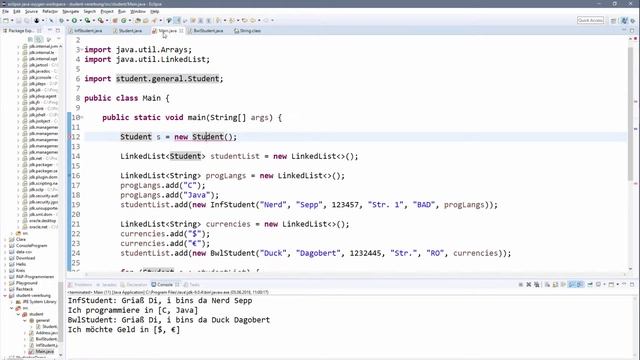640x360 pixels.
Task: Collapse the general package node
Action: click(25, 320)
